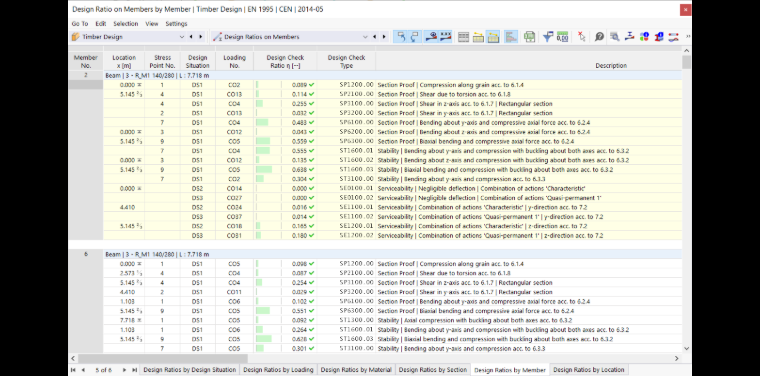Switch to Design Ratios by Design Situation tab
Image resolution: width=760 pixels, height=376 pixels.
[x=190, y=370]
